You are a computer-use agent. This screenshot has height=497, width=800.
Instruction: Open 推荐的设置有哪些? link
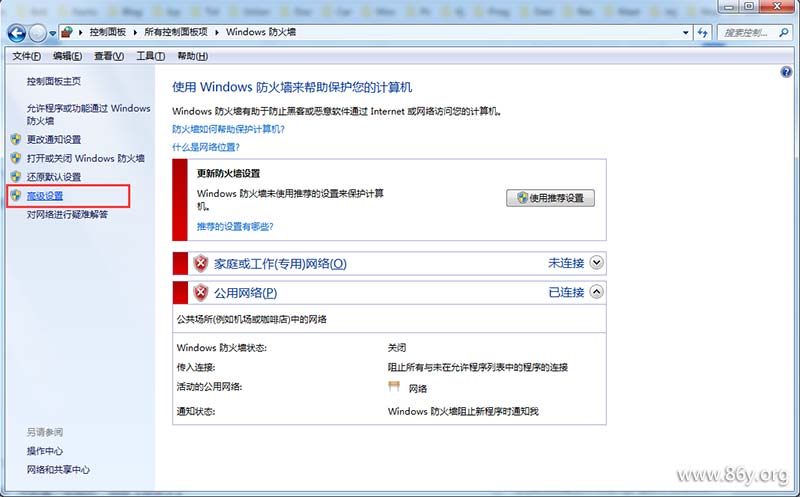click(235, 227)
